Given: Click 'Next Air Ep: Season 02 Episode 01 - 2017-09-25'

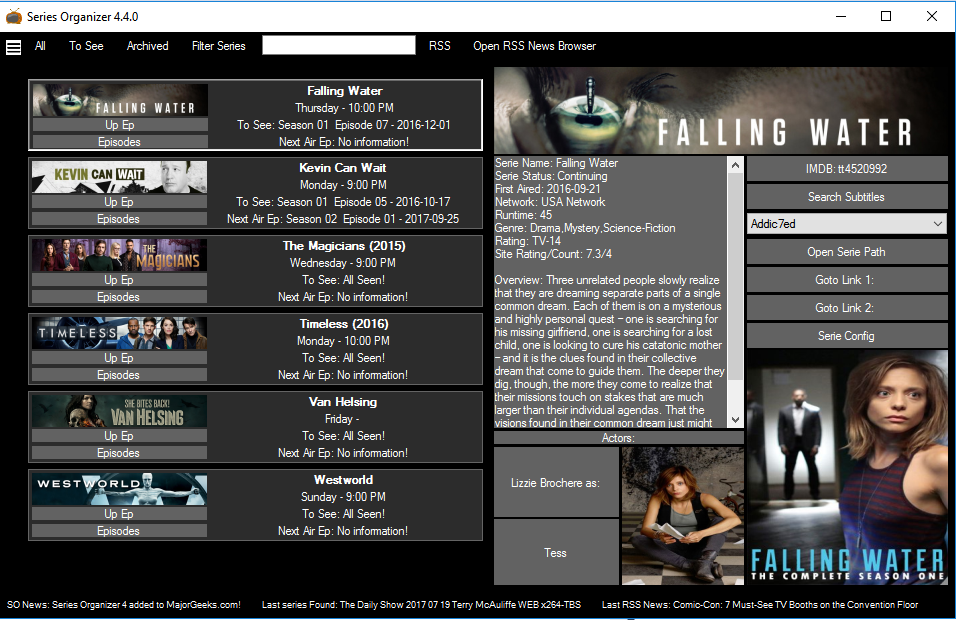Looking at the screenshot, I should [x=343, y=218].
